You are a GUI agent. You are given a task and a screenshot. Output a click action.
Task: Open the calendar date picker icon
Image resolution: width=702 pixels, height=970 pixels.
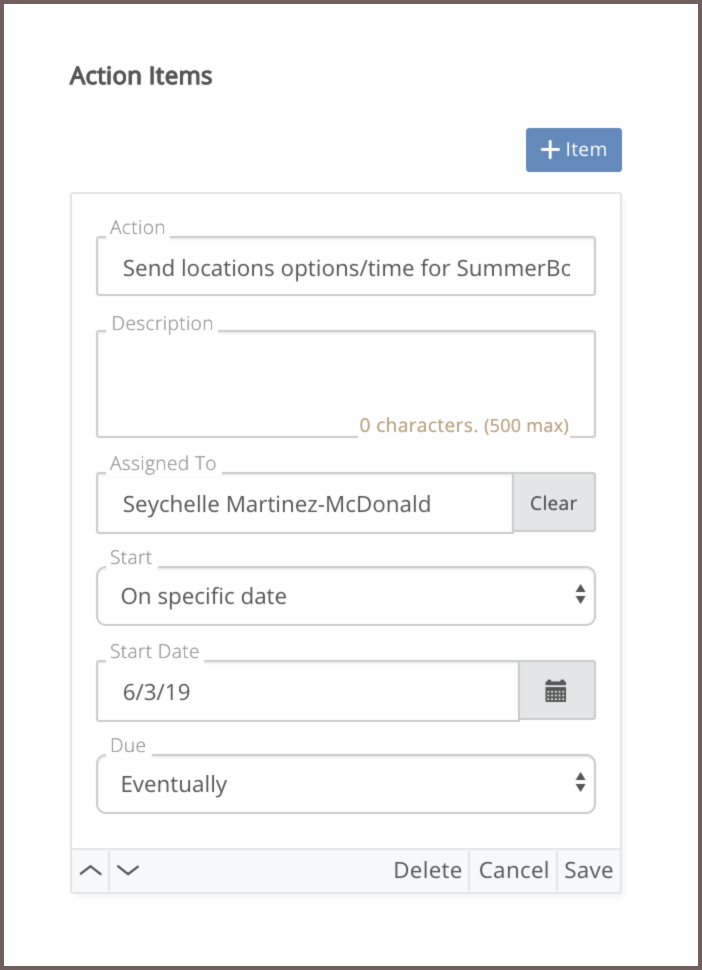556,690
